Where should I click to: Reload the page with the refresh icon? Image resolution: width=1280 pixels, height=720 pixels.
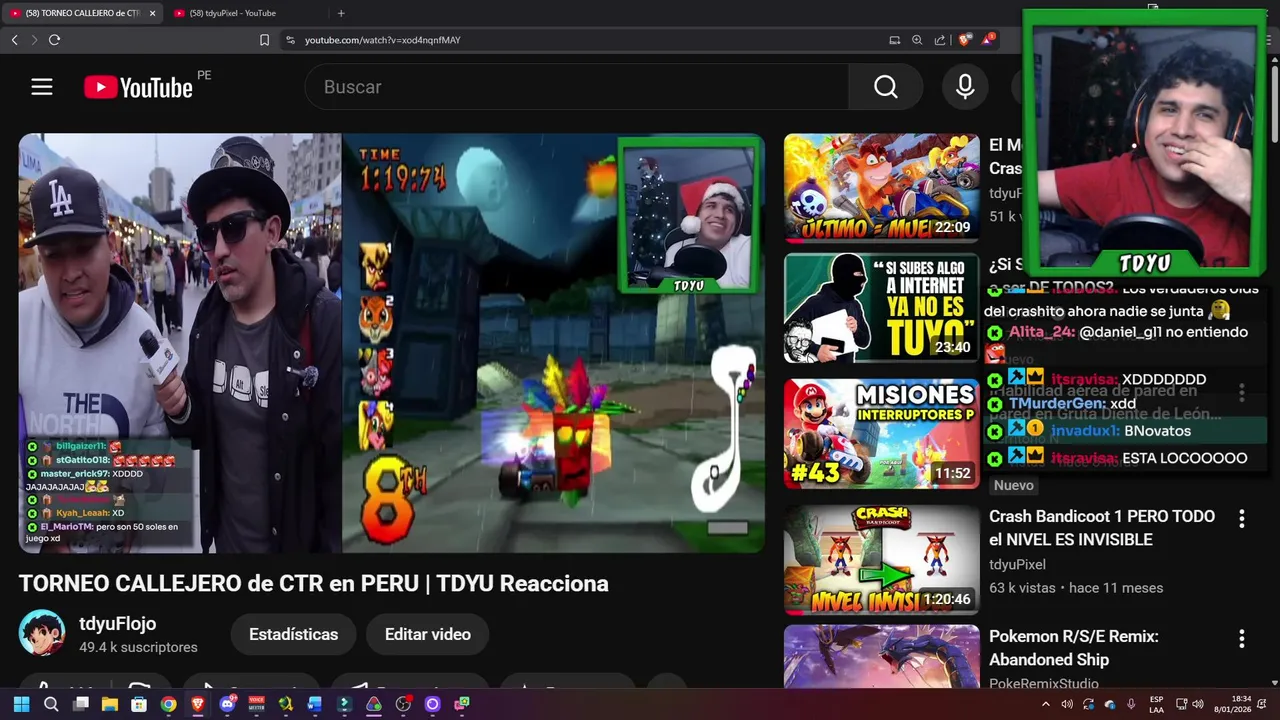(54, 40)
